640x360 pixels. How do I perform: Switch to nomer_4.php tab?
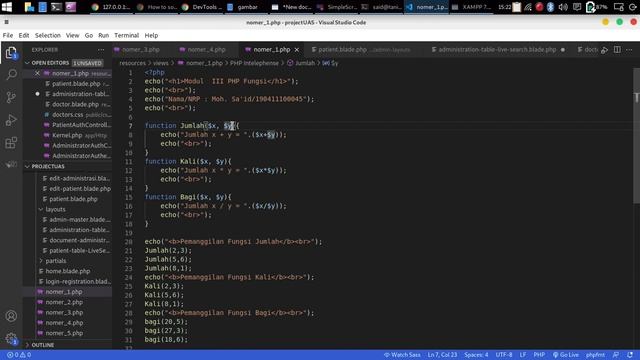tap(207, 50)
